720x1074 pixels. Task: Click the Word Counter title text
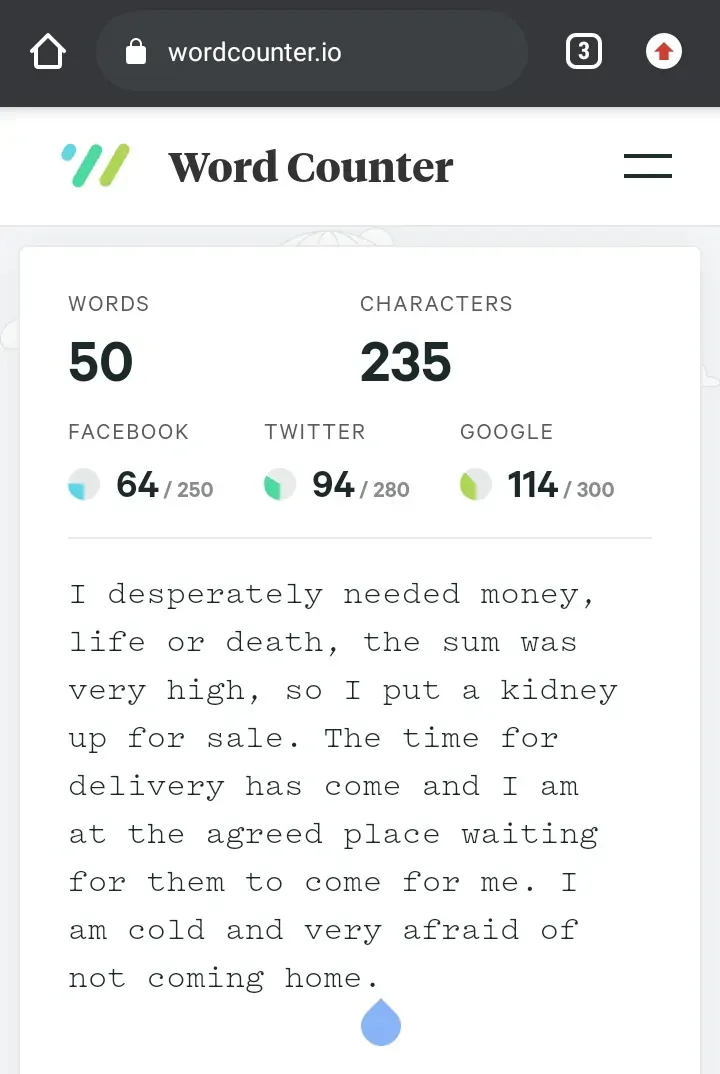[311, 166]
